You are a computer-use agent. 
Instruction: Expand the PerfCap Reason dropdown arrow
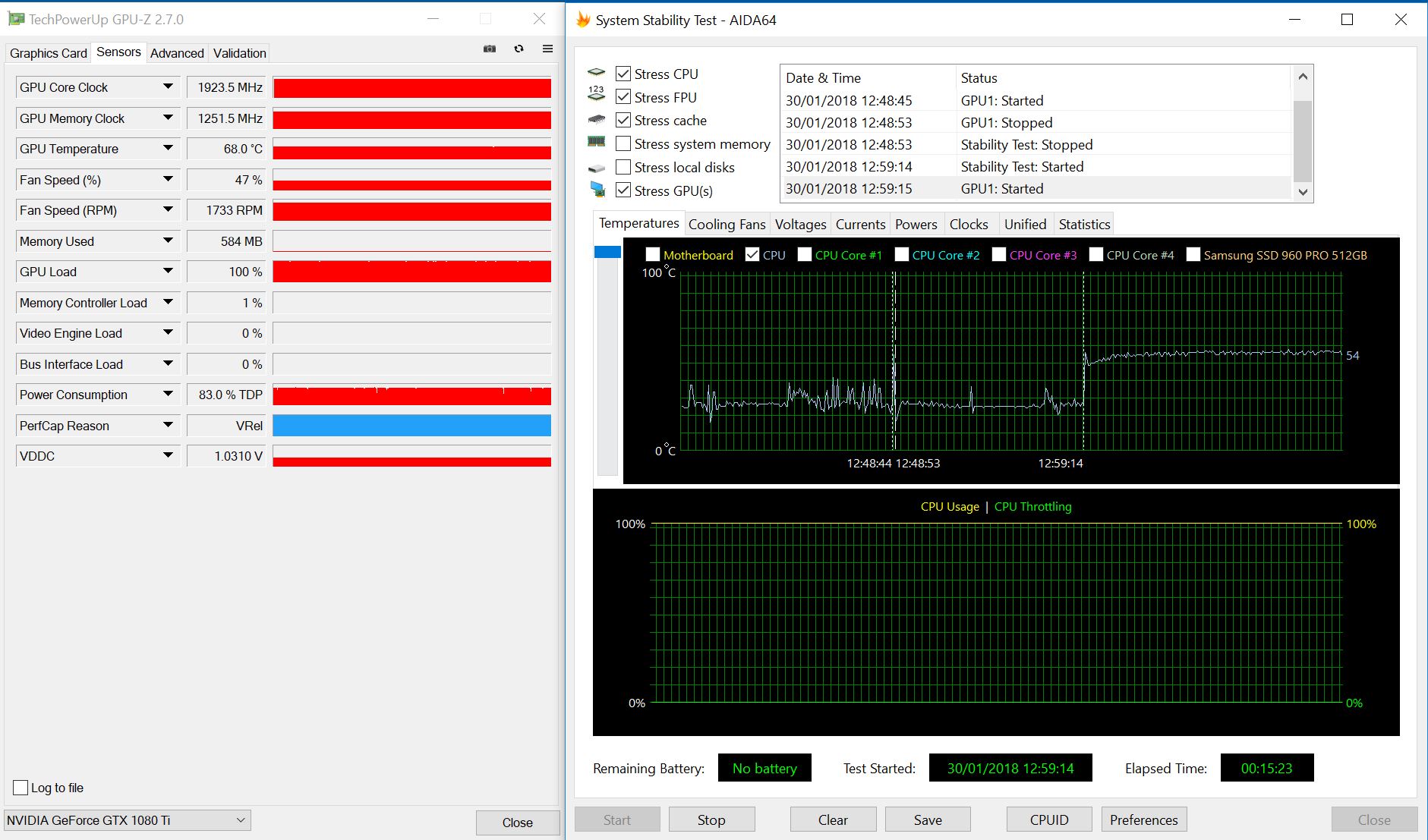click(168, 426)
